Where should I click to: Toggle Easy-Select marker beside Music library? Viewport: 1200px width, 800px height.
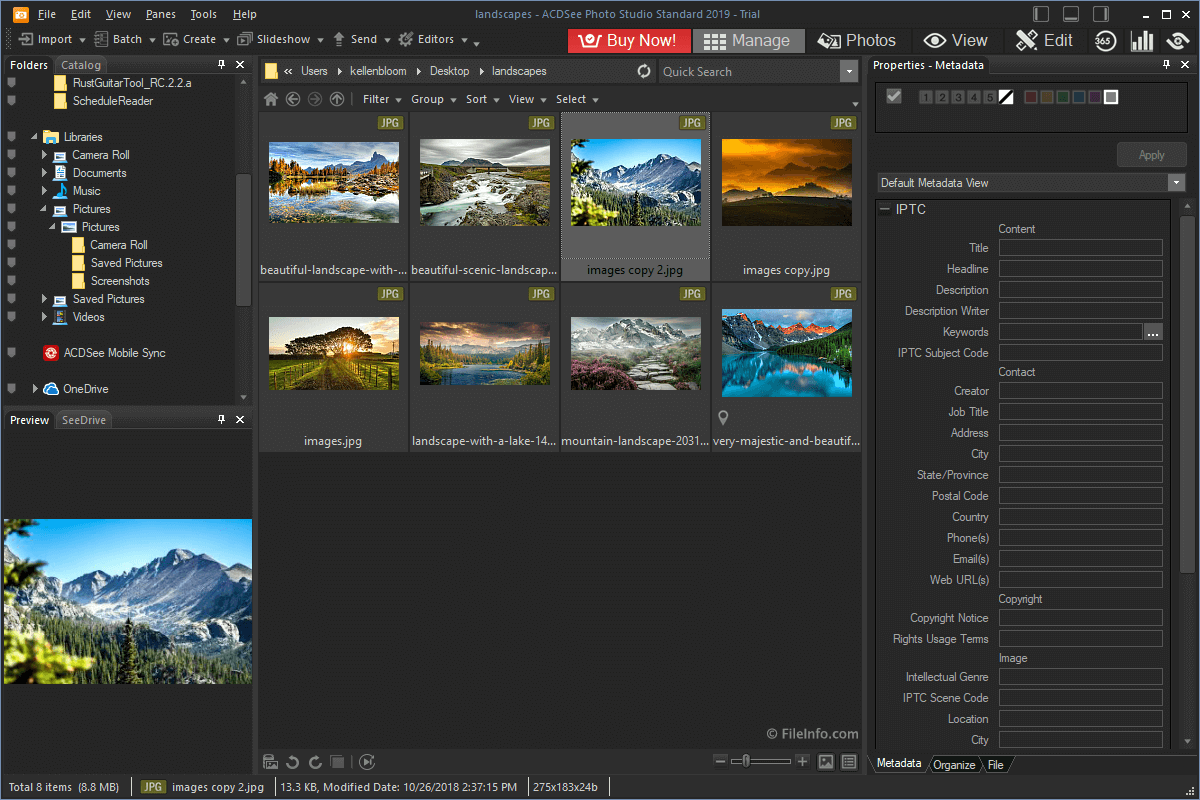pos(11,191)
